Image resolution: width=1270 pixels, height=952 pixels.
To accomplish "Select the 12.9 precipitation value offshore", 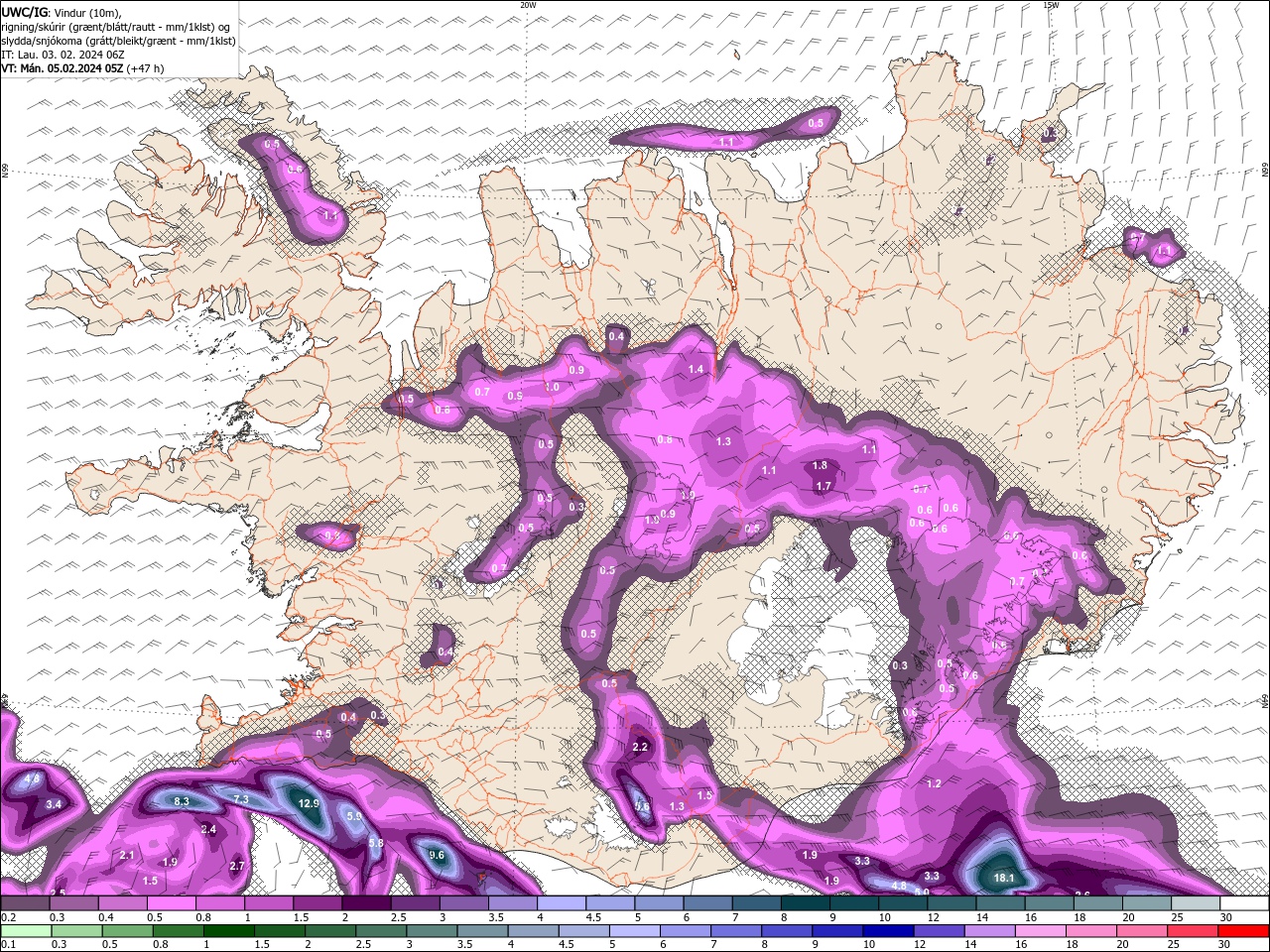I will (309, 803).
